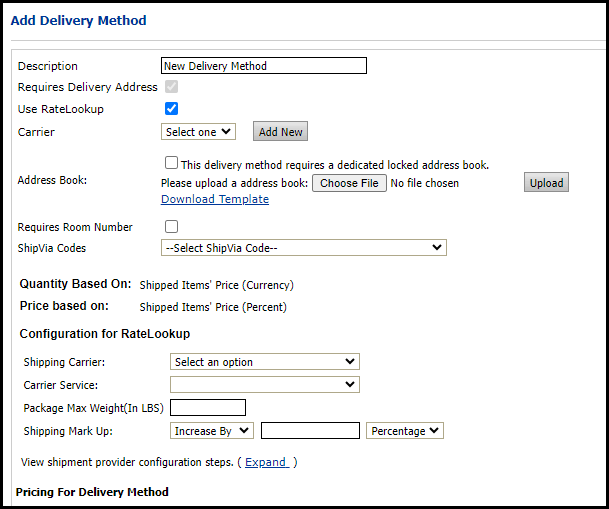Click Choose File for the address book
609x509 pixels.
[349, 183]
